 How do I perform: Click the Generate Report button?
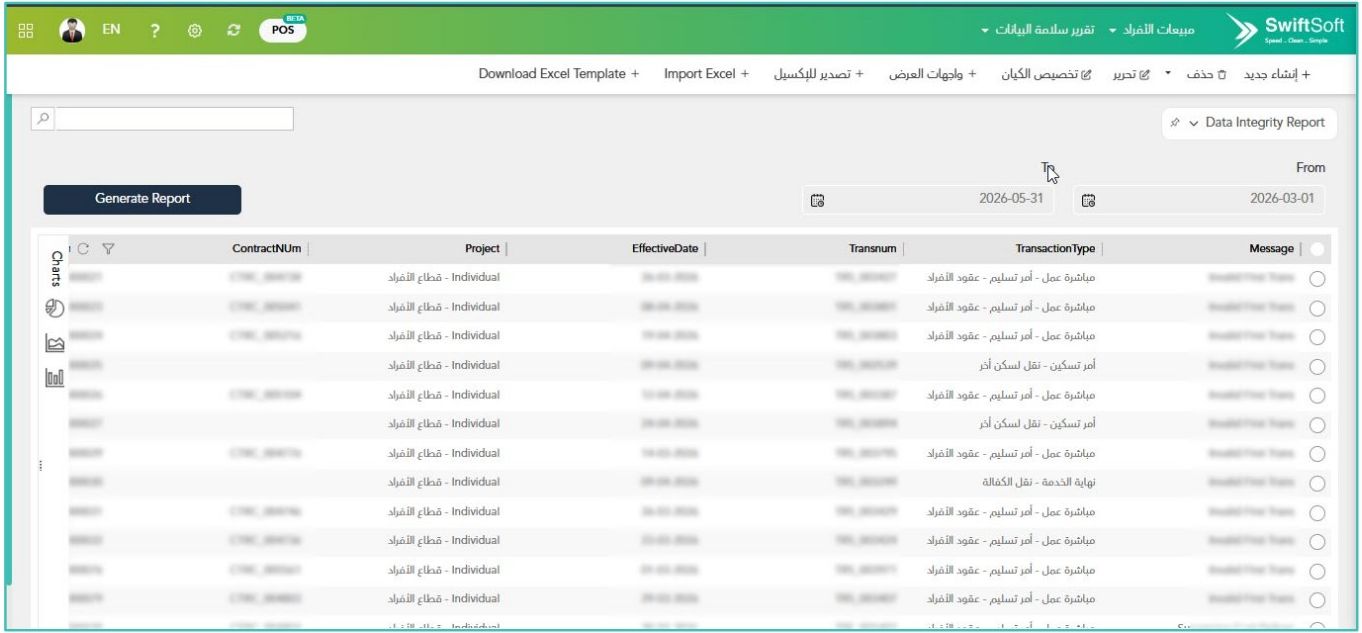click(x=142, y=199)
